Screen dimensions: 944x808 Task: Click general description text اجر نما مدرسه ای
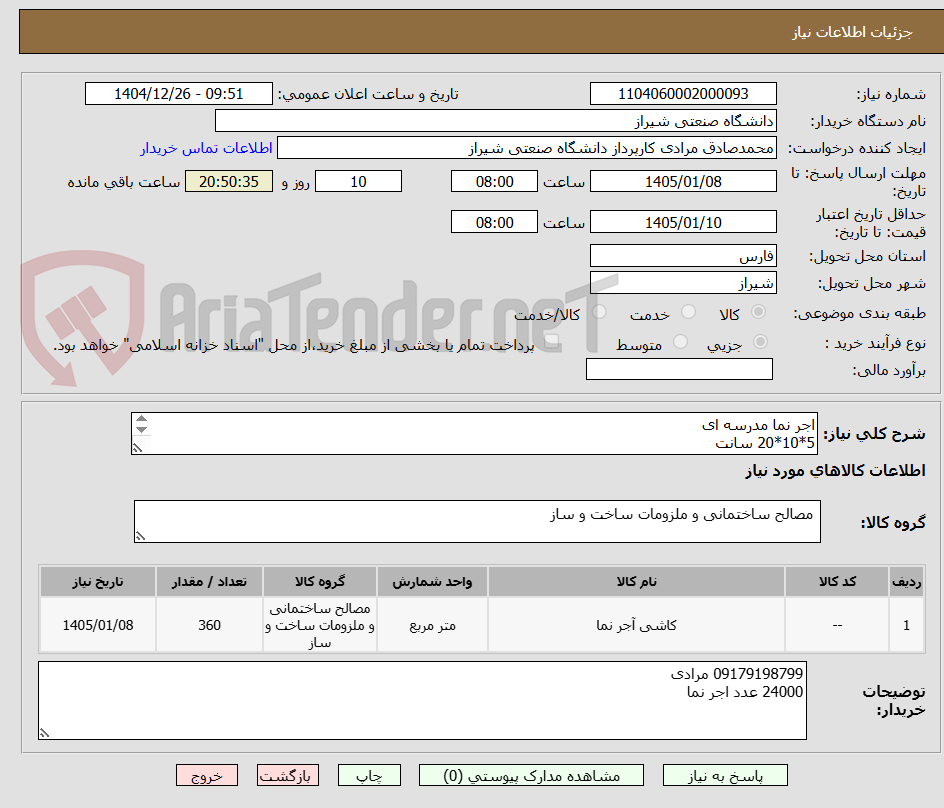758,424
